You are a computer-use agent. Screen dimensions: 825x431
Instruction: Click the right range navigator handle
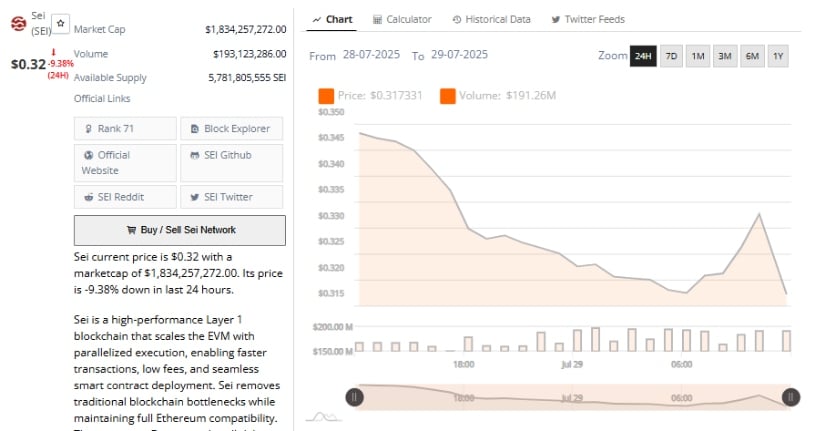[x=791, y=397]
